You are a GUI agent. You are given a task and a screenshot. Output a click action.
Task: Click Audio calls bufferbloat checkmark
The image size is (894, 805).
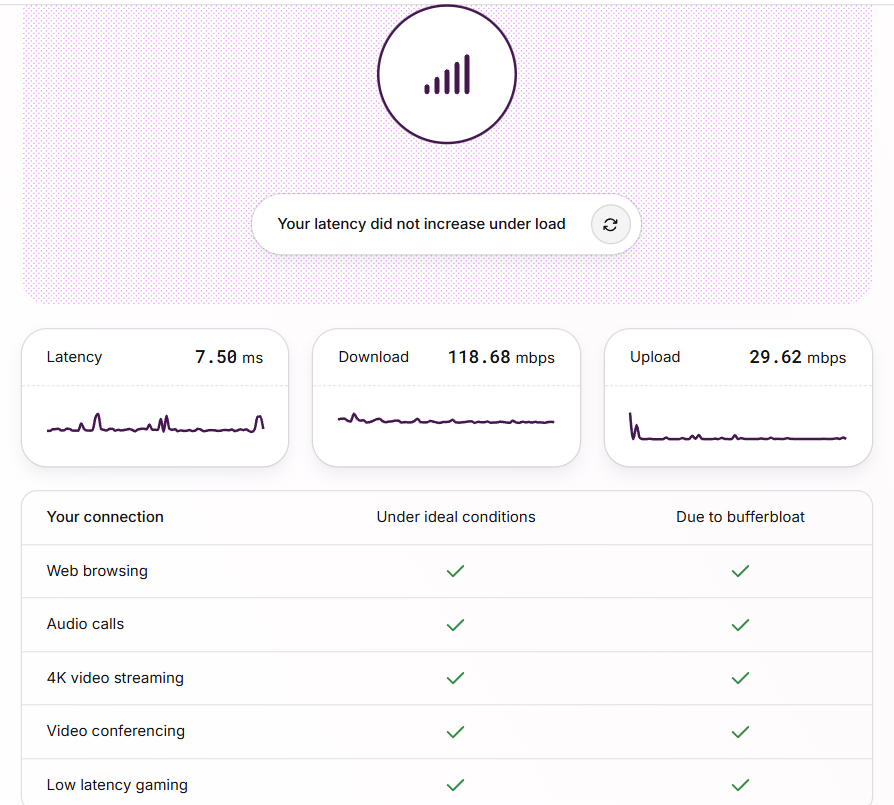click(740, 625)
